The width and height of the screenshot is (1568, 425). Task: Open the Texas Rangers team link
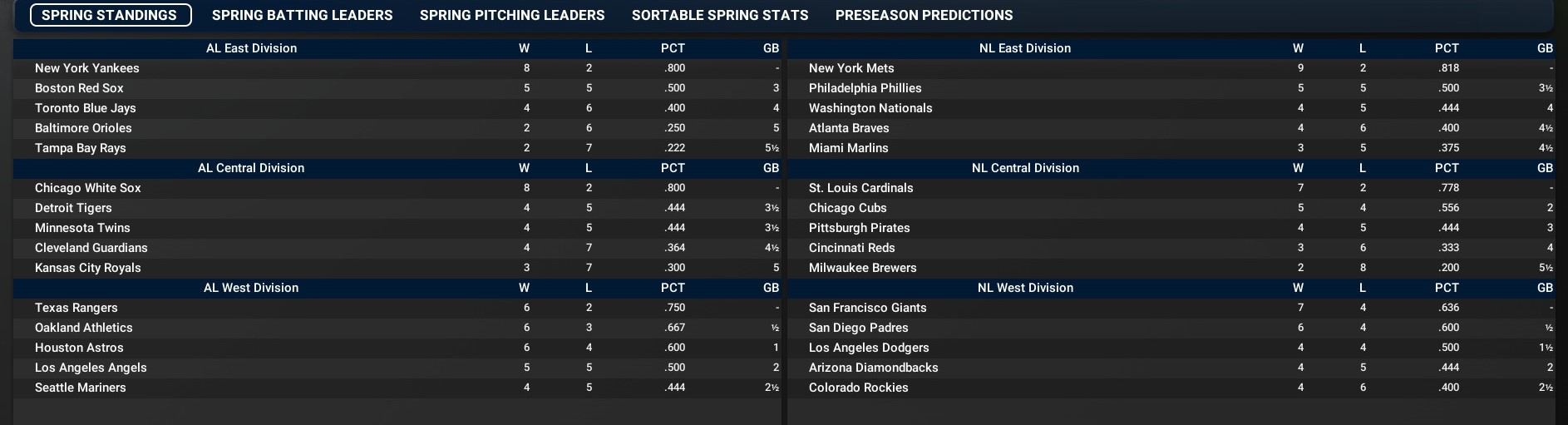point(76,308)
